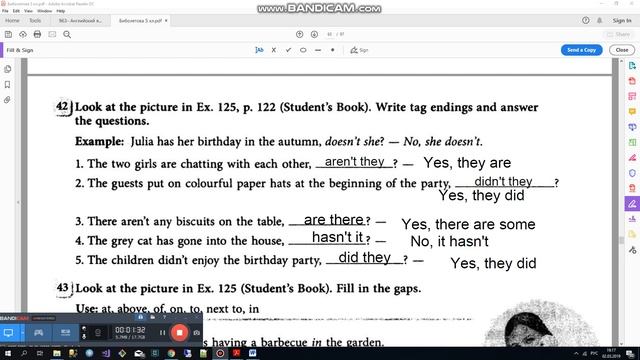Switch to the Tools tab

pyautogui.click(x=35, y=20)
